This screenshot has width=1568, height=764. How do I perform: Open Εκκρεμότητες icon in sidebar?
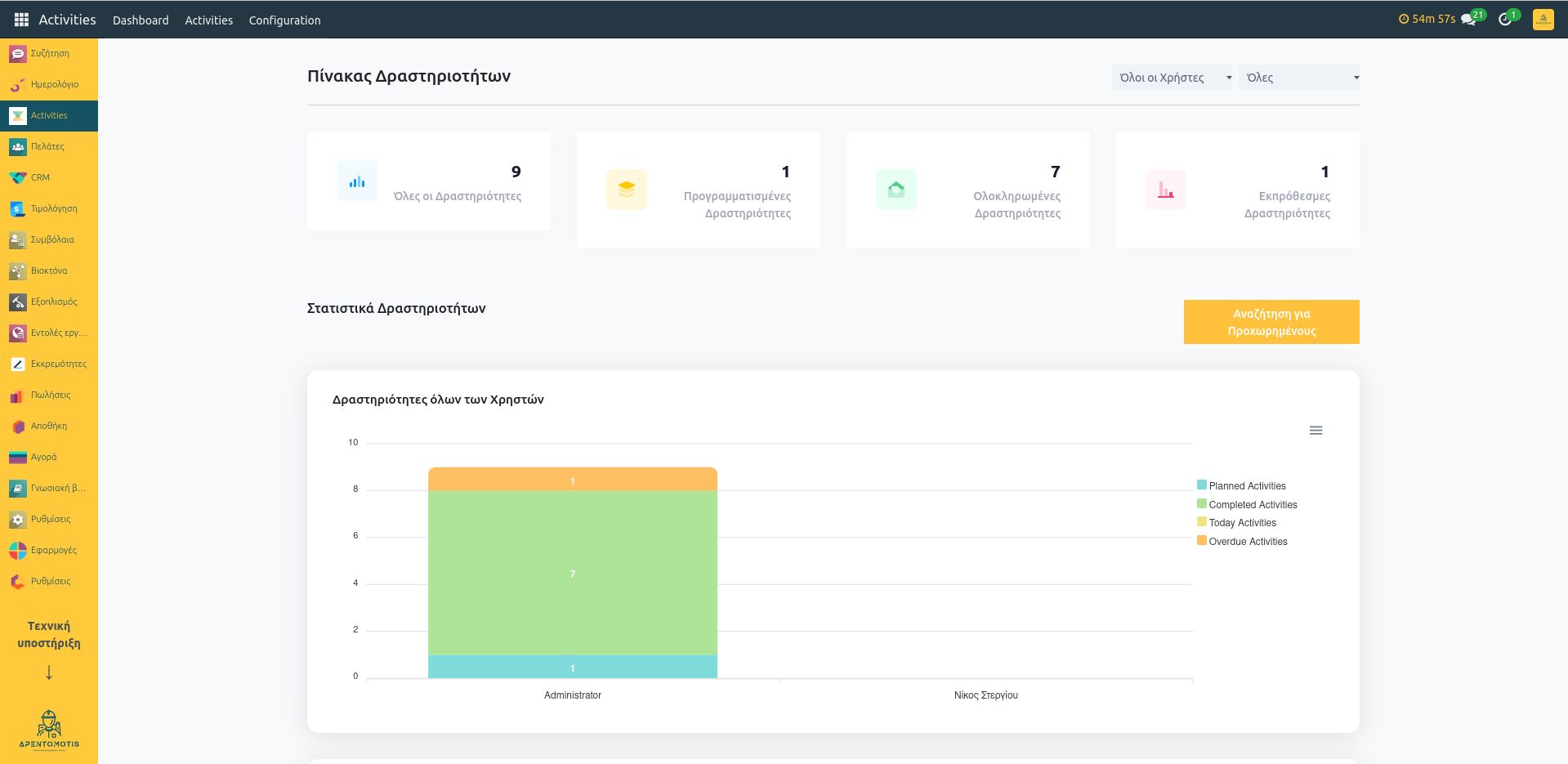18,364
